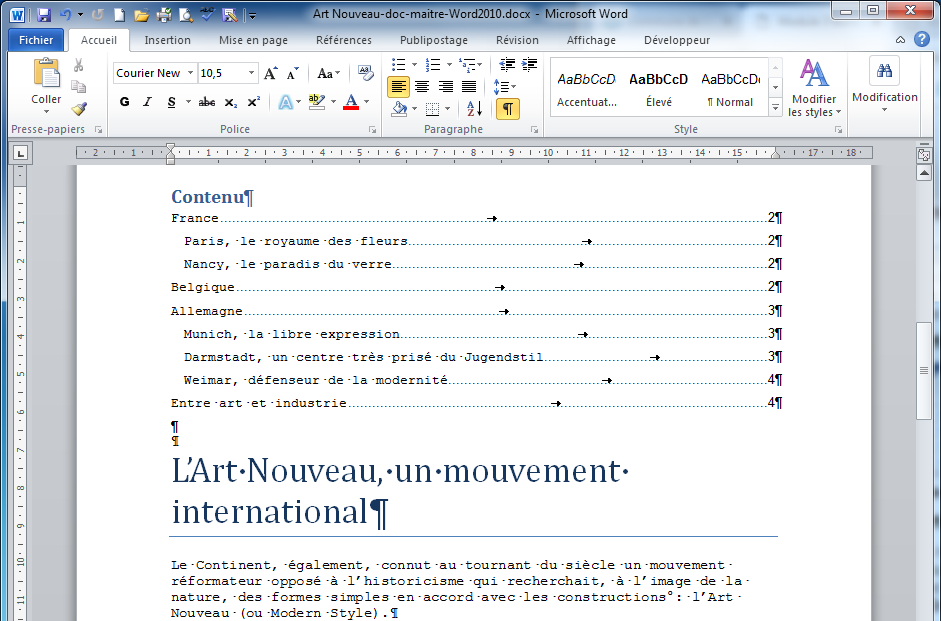This screenshot has width=941, height=621.
Task: Open the Modification group button
Action: [x=885, y=85]
